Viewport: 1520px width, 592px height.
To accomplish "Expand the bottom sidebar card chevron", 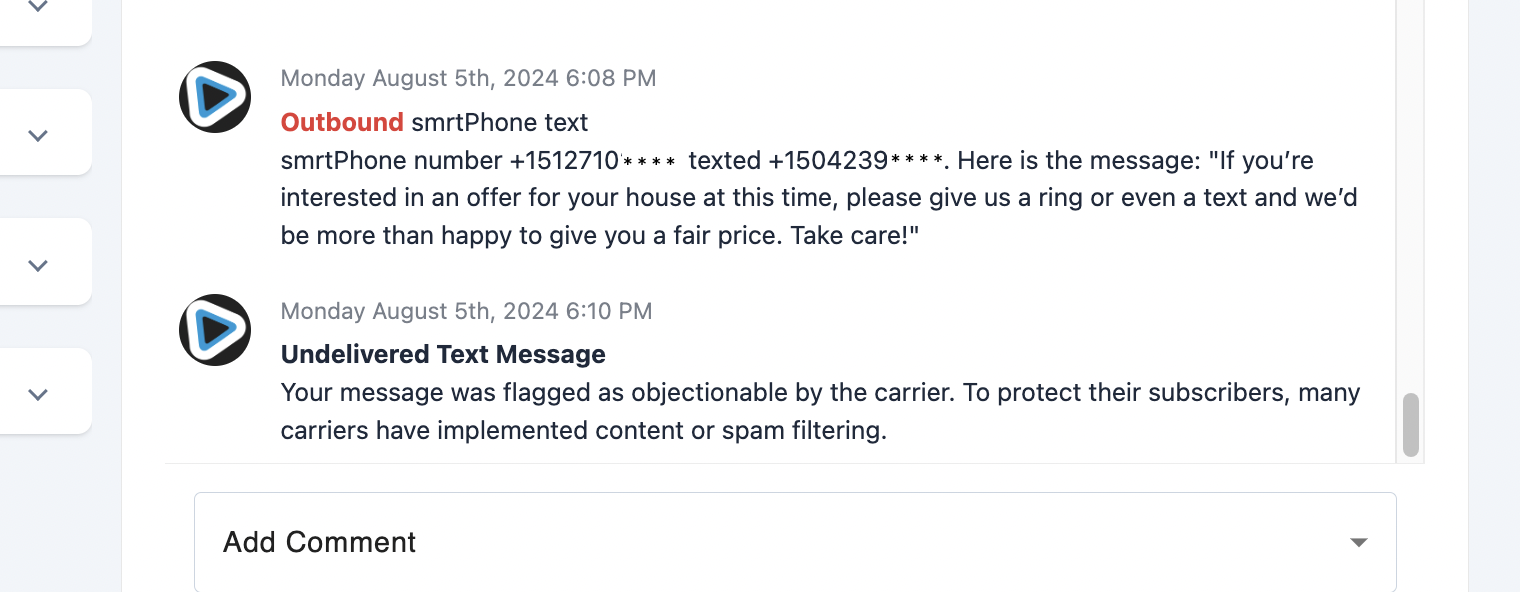I will tap(38, 394).
